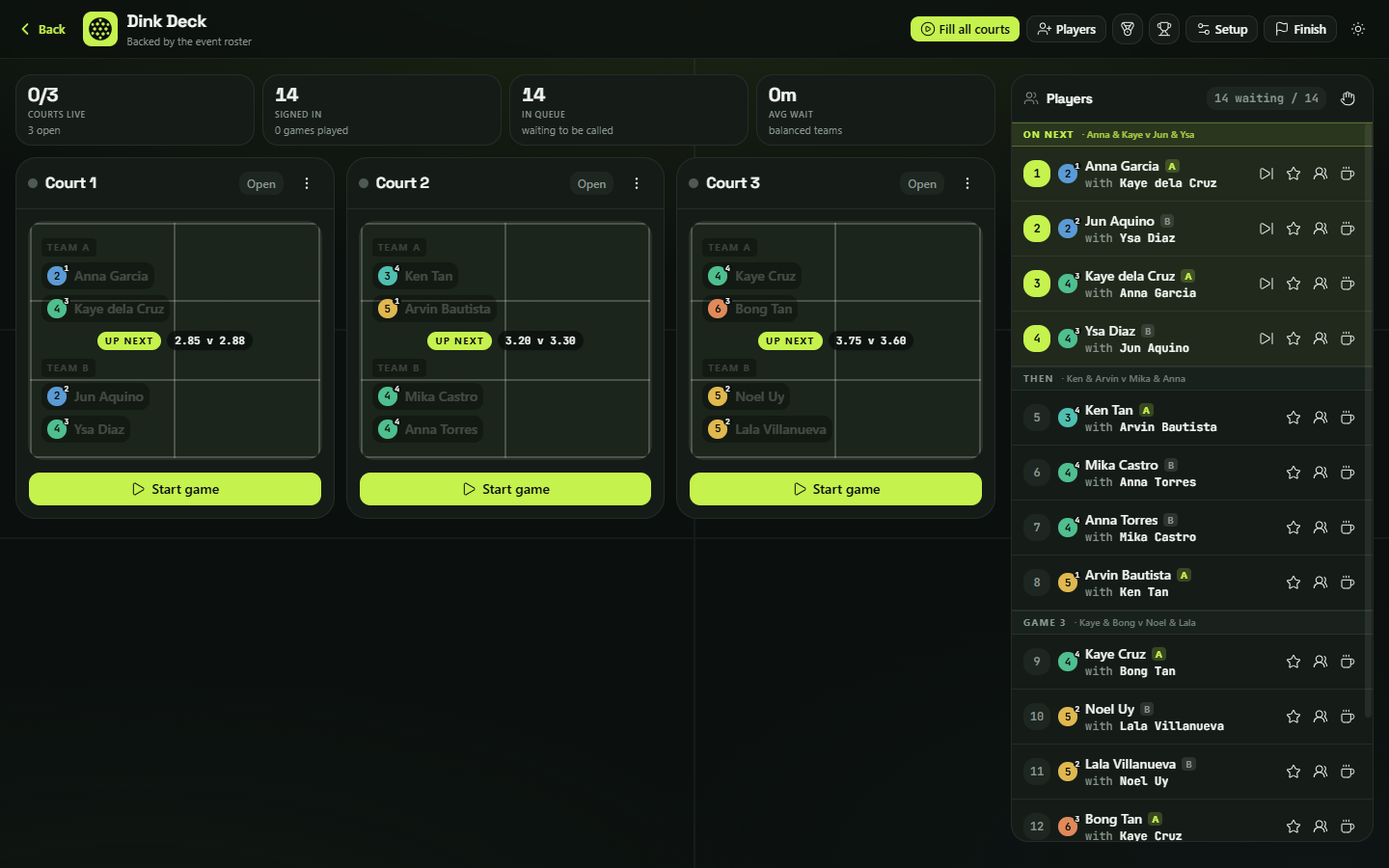The height and width of the screenshot is (868, 1389).
Task: Click the break cup icon for Anna Torres
Action: [x=1348, y=528]
